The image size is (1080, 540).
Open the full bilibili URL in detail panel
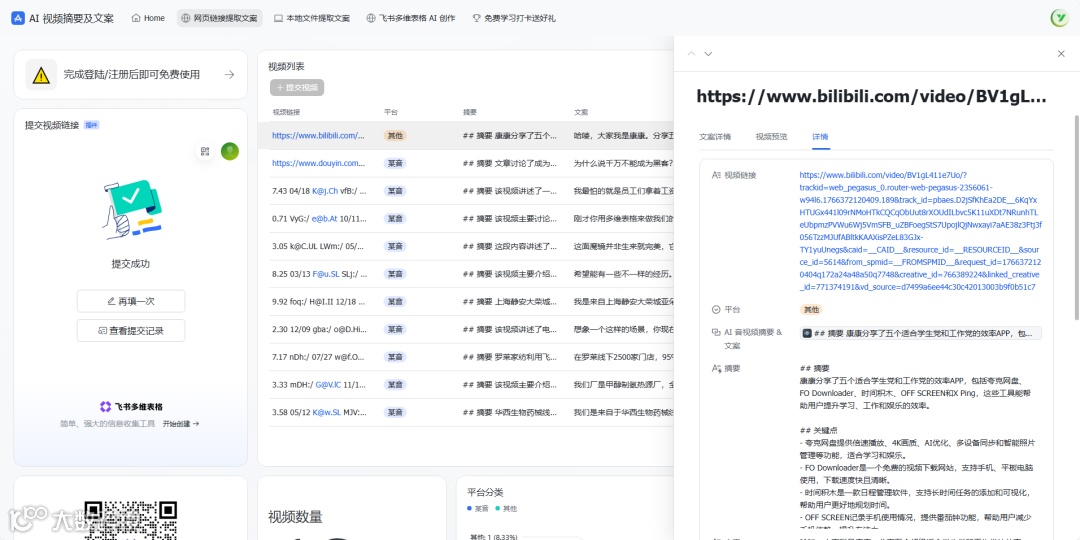(x=921, y=231)
